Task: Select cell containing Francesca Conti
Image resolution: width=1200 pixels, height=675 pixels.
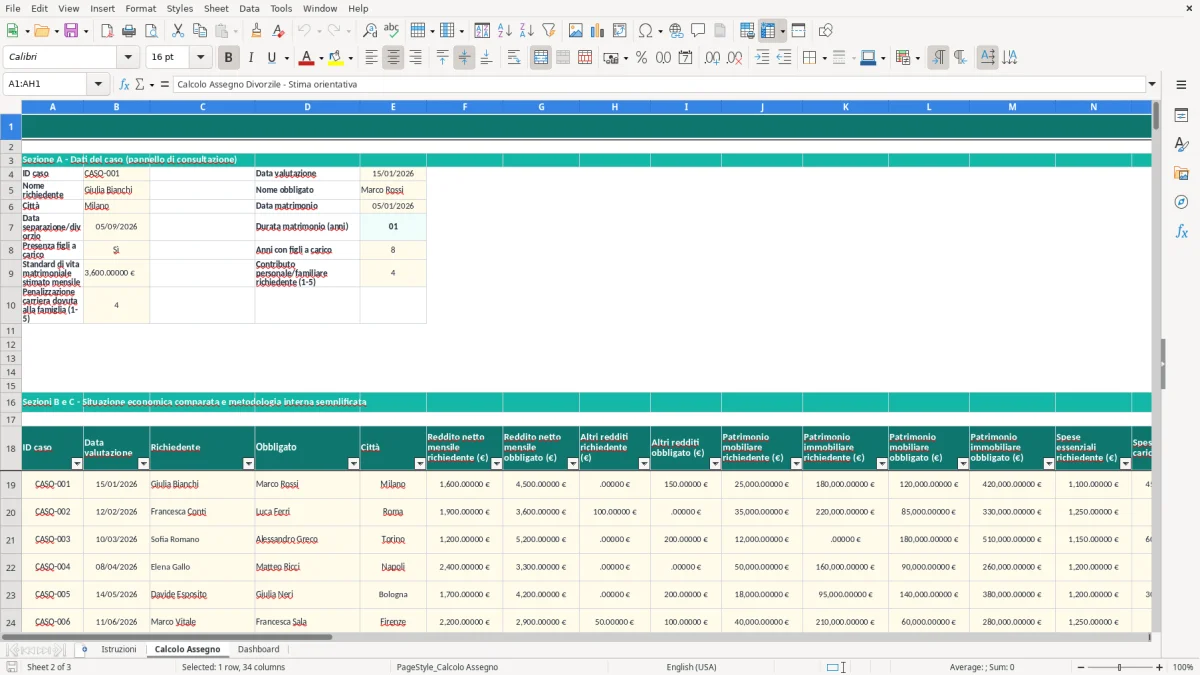Action: 202,512
